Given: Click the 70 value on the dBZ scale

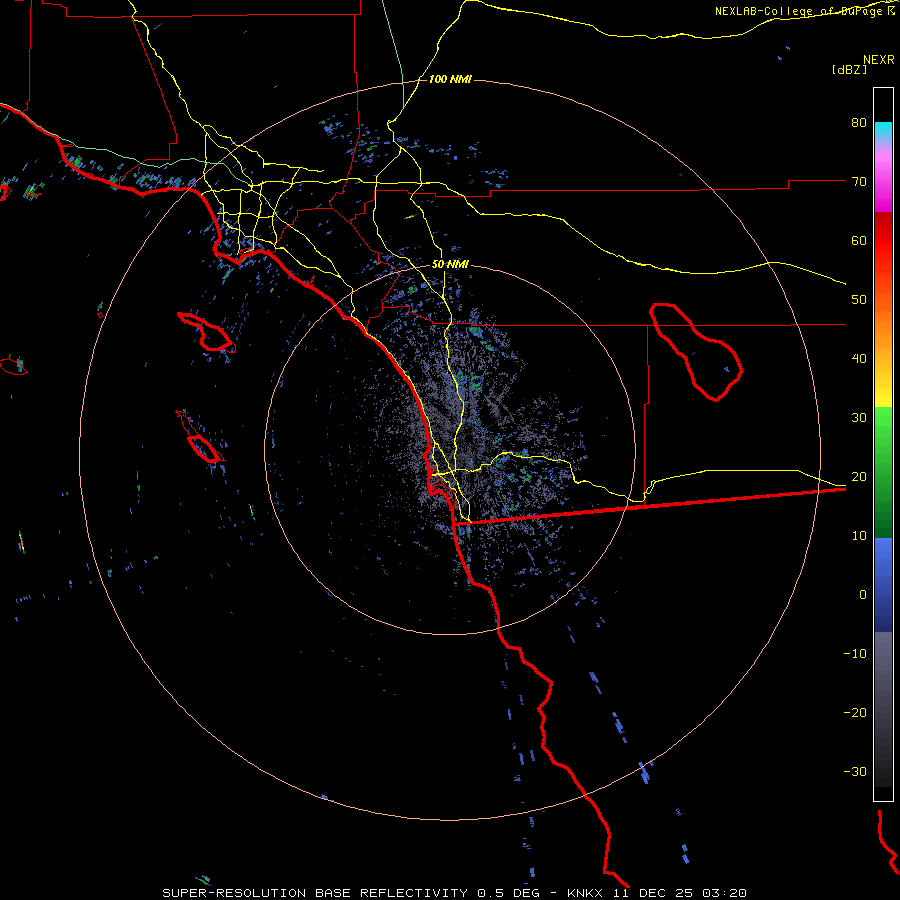Looking at the screenshot, I should tap(859, 182).
